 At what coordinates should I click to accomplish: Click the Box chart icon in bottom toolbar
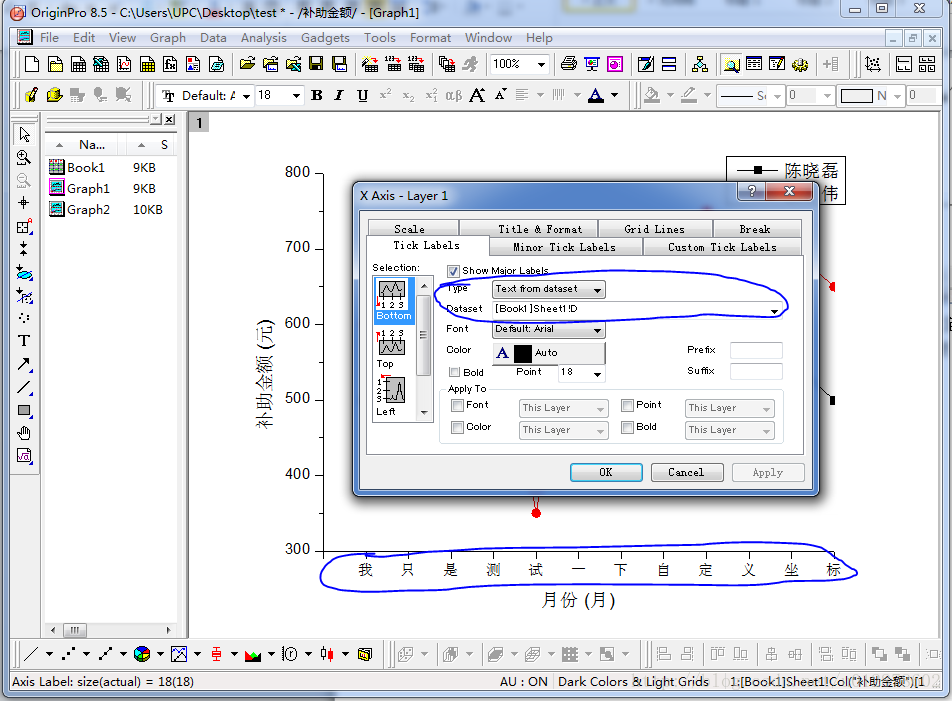pyautogui.click(x=216, y=654)
